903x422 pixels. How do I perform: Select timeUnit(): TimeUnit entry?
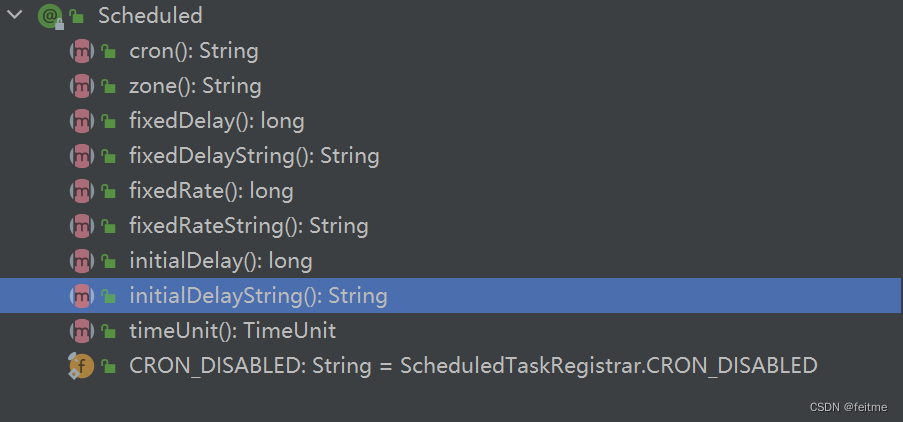(x=233, y=331)
